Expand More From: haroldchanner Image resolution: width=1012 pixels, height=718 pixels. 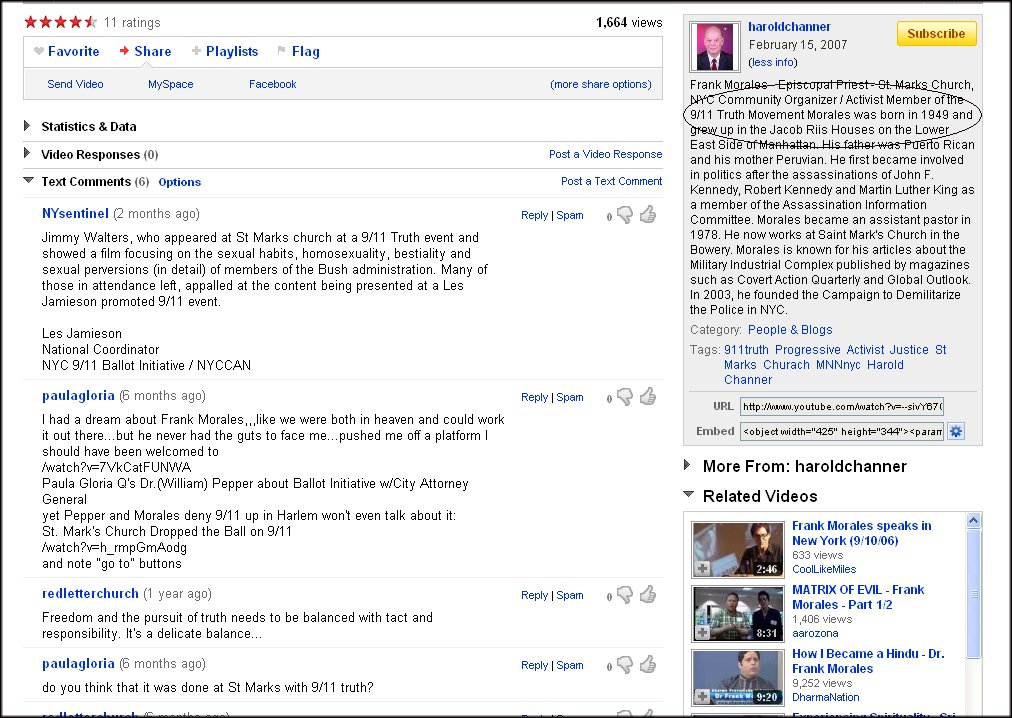pos(687,465)
